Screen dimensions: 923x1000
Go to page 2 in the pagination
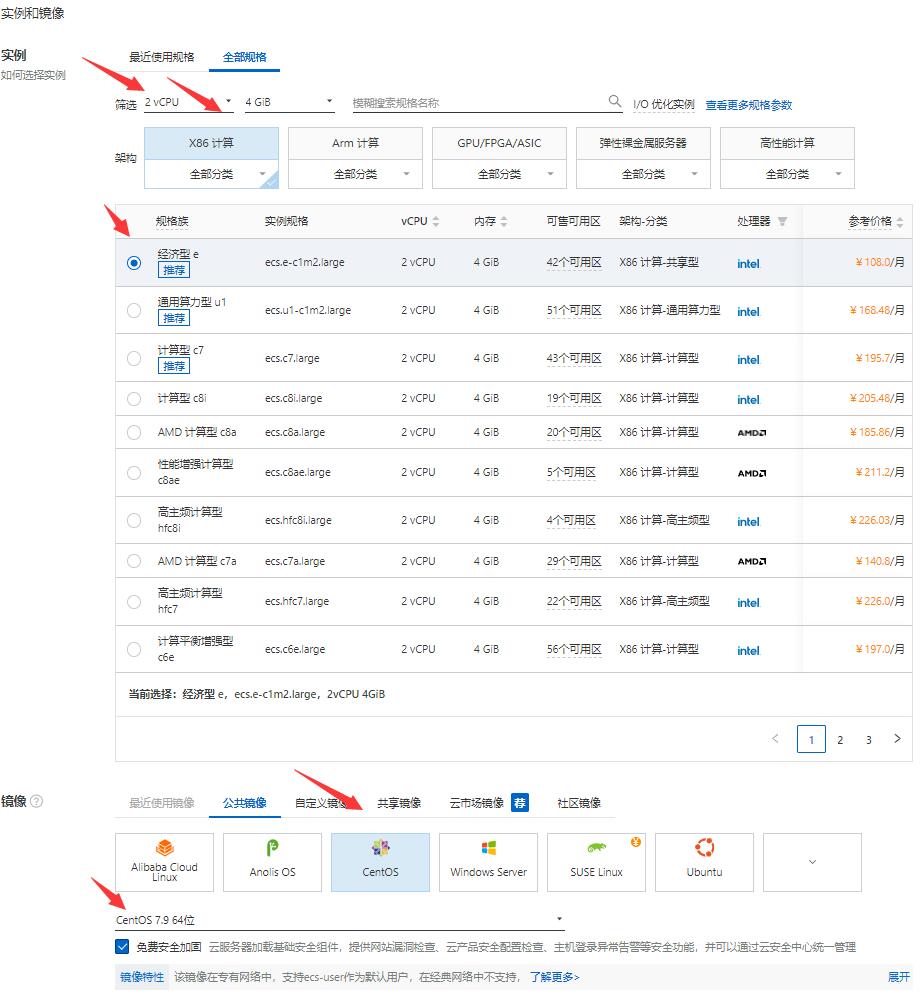click(840, 739)
